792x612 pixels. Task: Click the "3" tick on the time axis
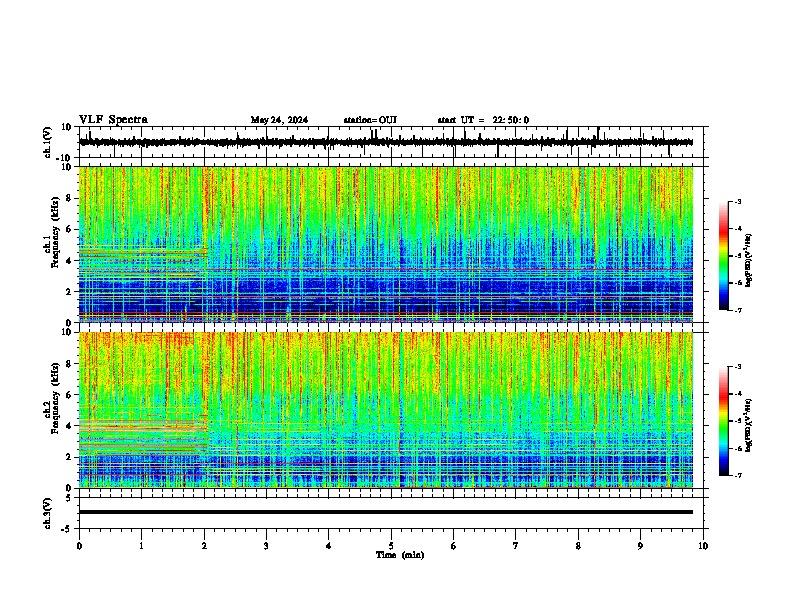[x=266, y=546]
